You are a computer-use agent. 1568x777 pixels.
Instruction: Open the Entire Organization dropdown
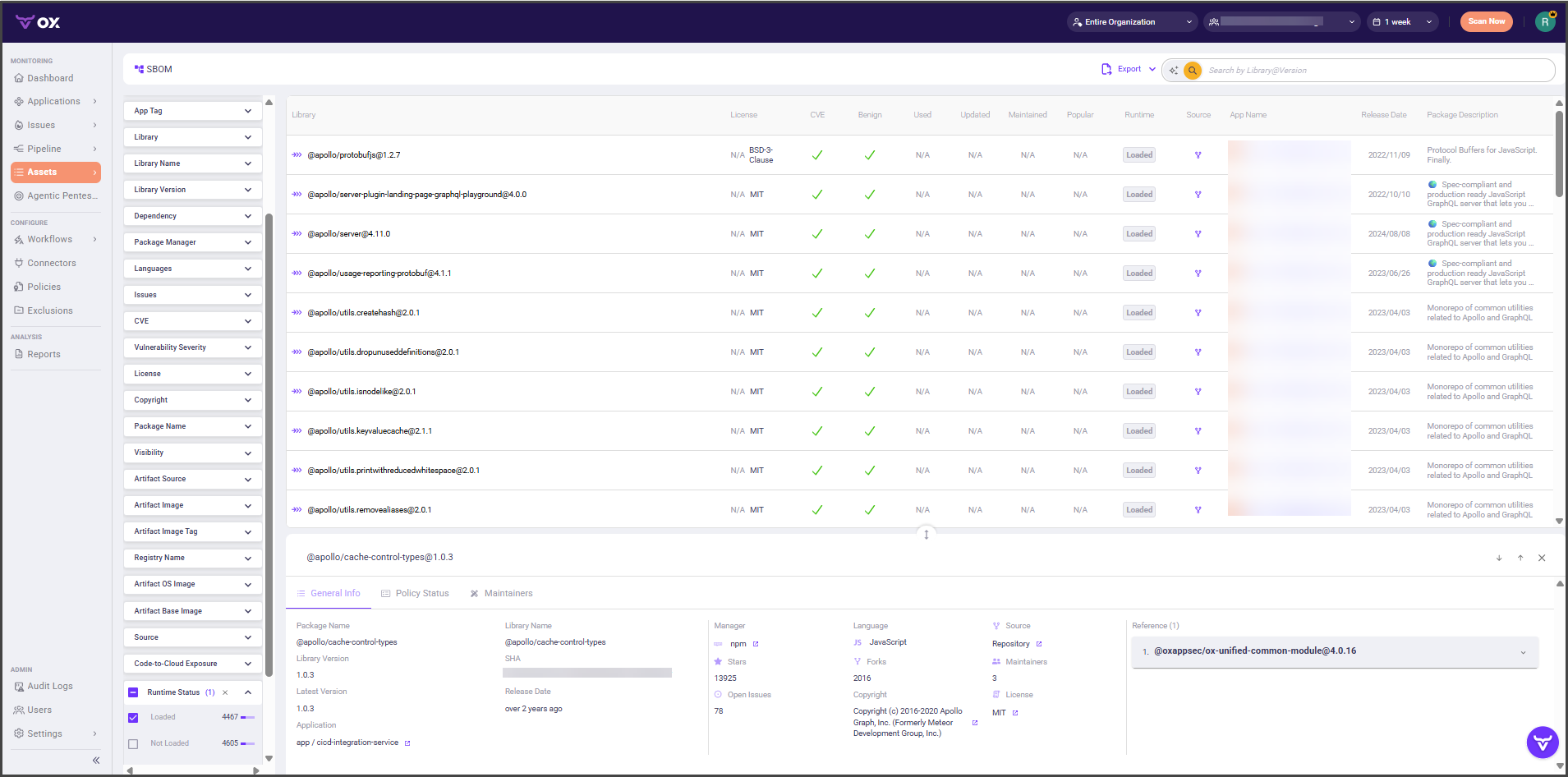tap(1131, 22)
